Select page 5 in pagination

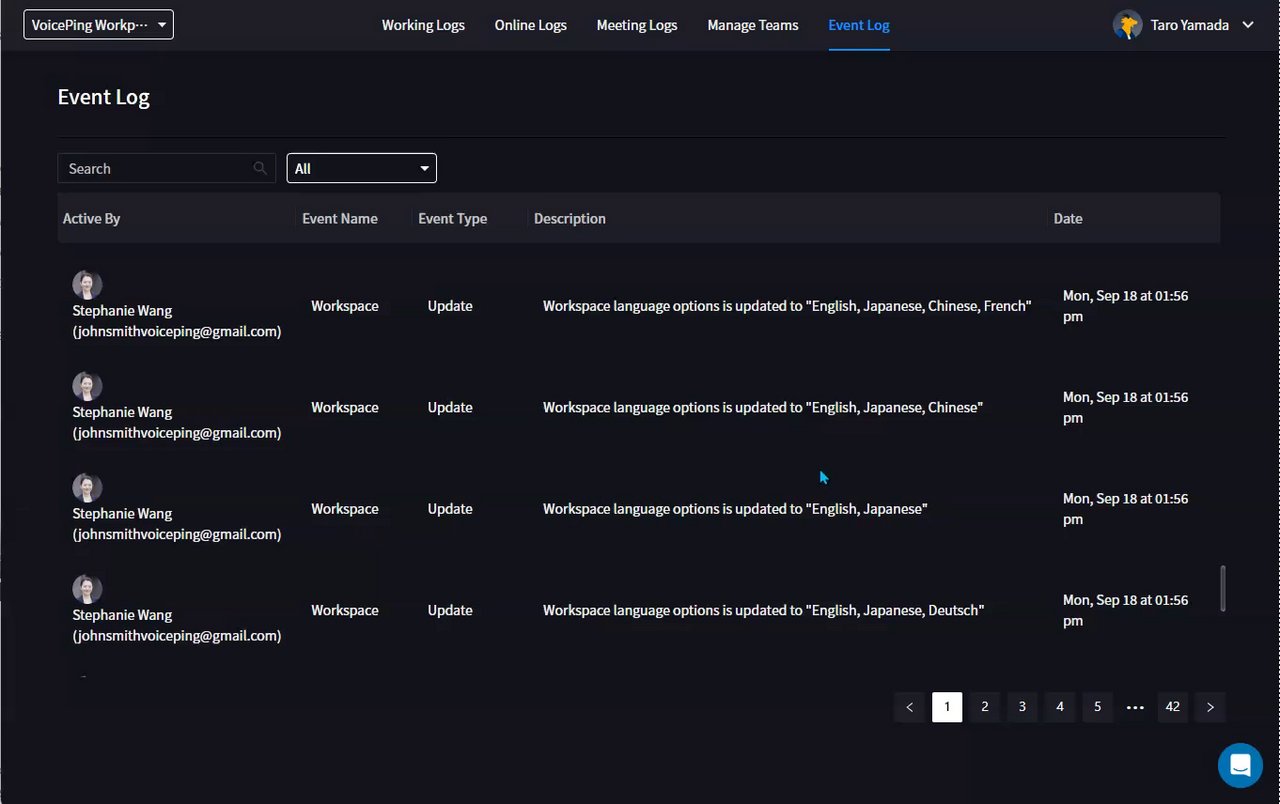click(1097, 707)
